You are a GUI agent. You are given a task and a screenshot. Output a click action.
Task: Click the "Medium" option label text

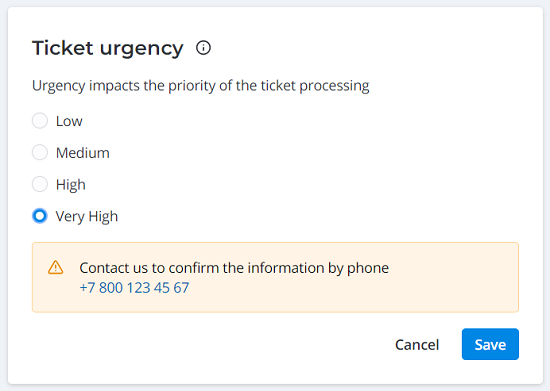(83, 153)
